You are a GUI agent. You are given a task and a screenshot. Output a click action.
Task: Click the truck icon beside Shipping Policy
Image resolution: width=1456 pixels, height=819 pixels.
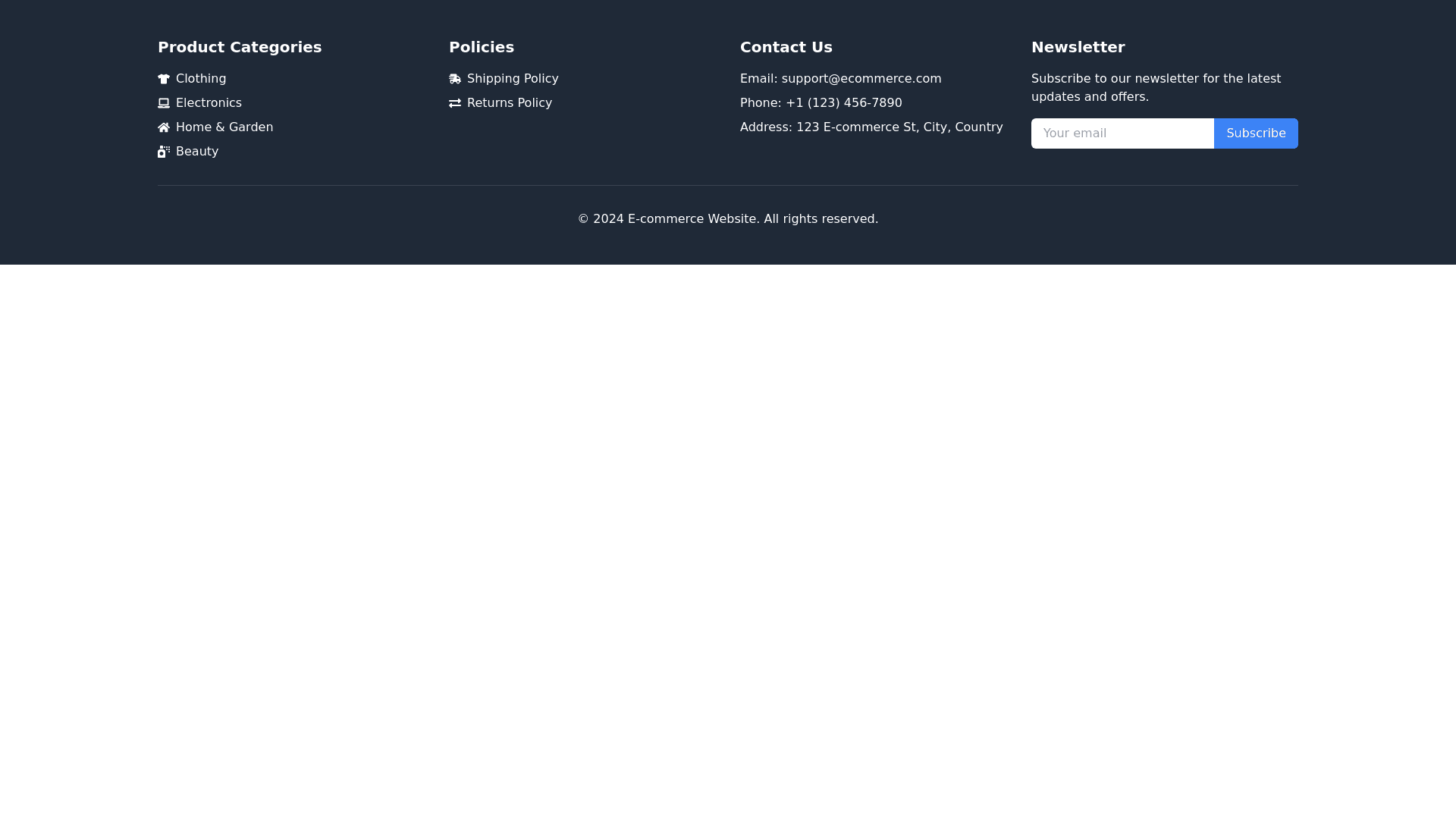click(x=455, y=79)
